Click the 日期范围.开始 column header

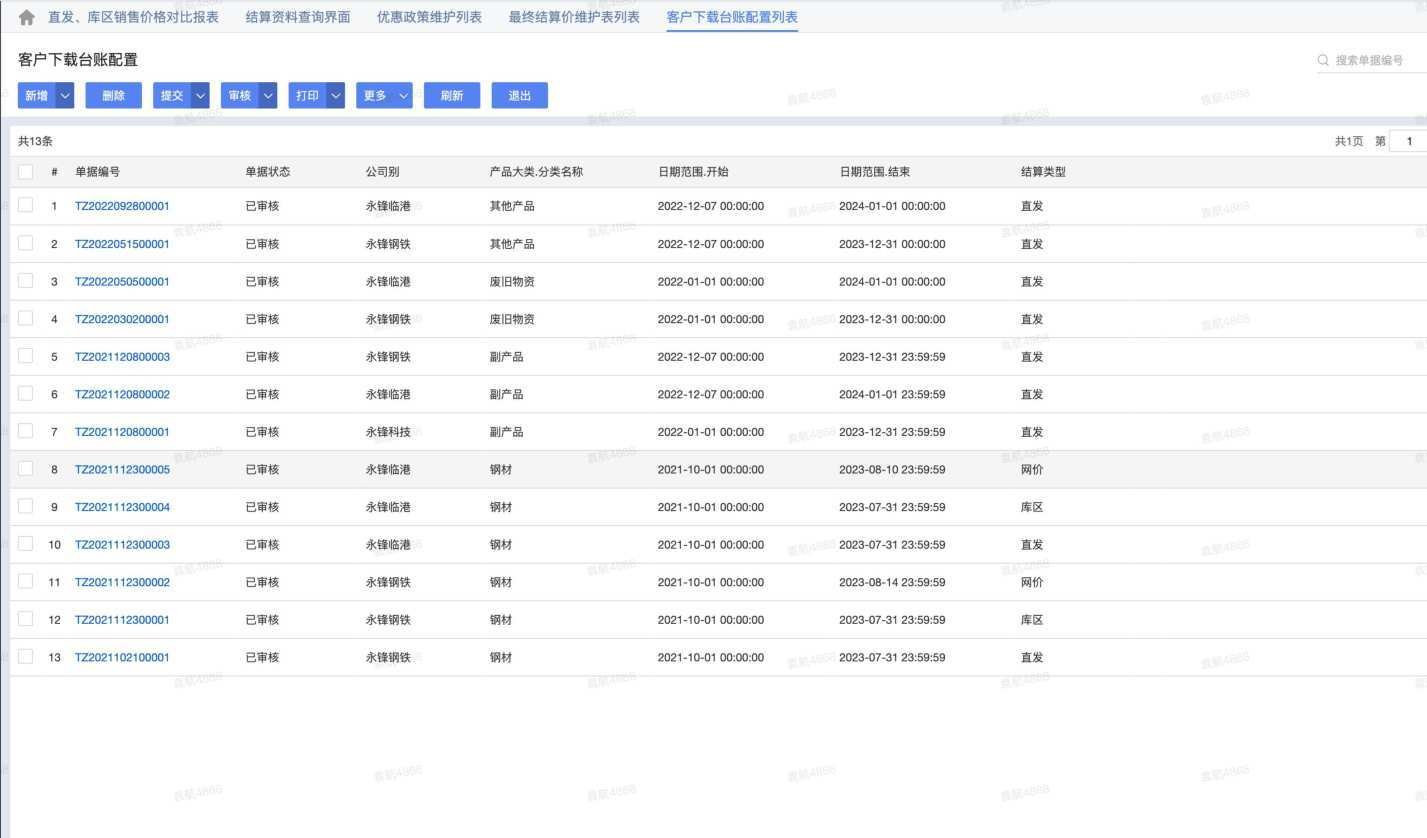point(693,172)
